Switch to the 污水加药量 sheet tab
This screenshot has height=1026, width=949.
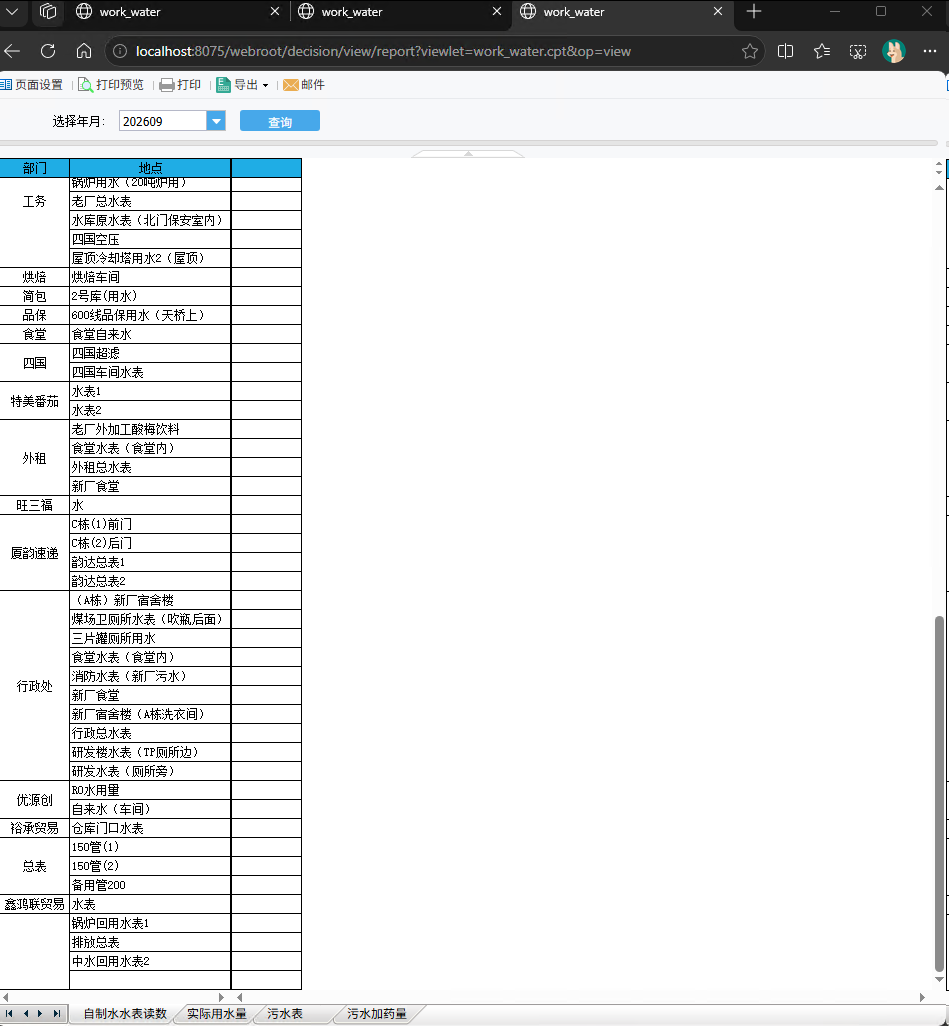376,1014
